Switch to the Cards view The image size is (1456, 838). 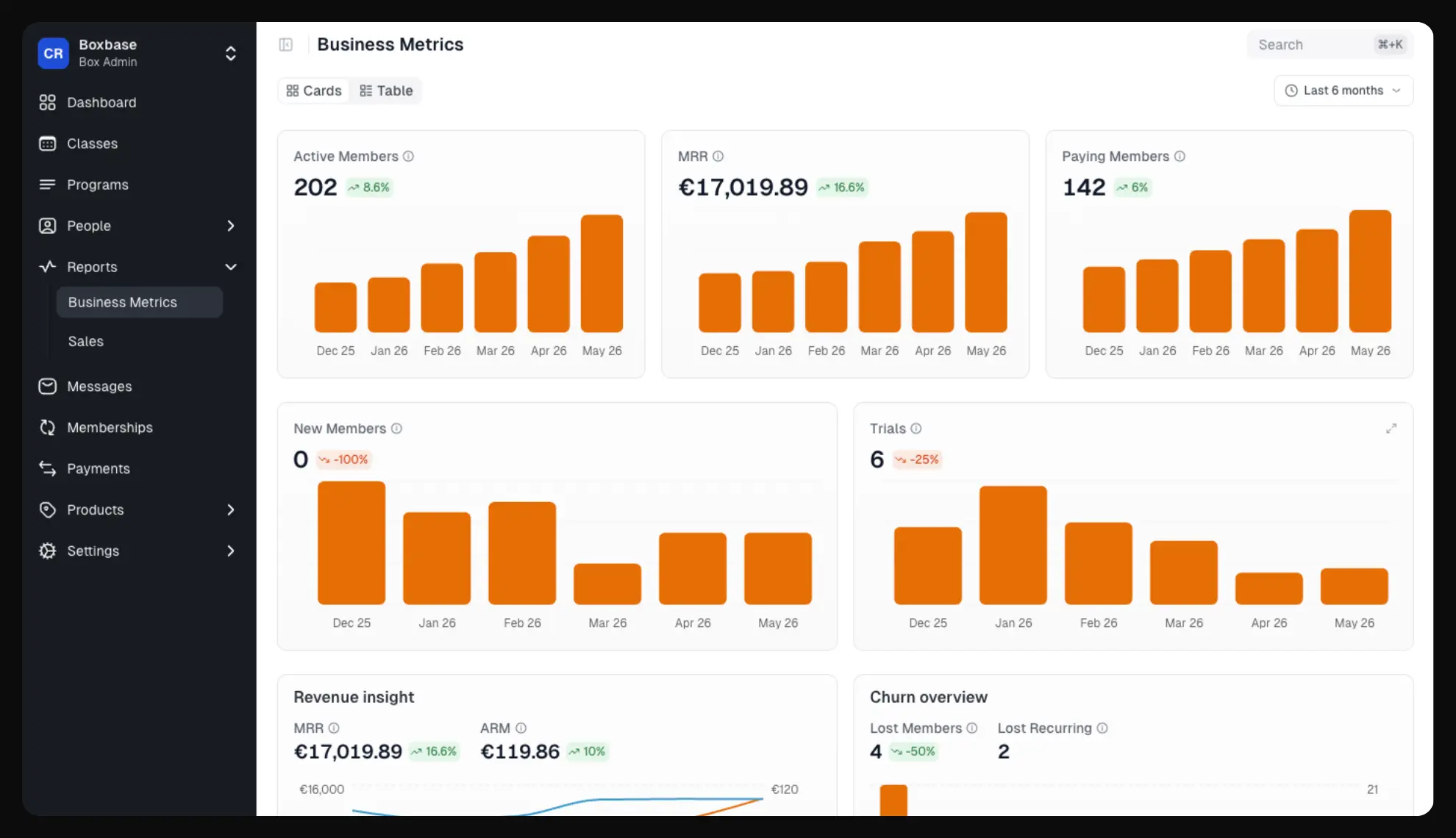(x=314, y=90)
